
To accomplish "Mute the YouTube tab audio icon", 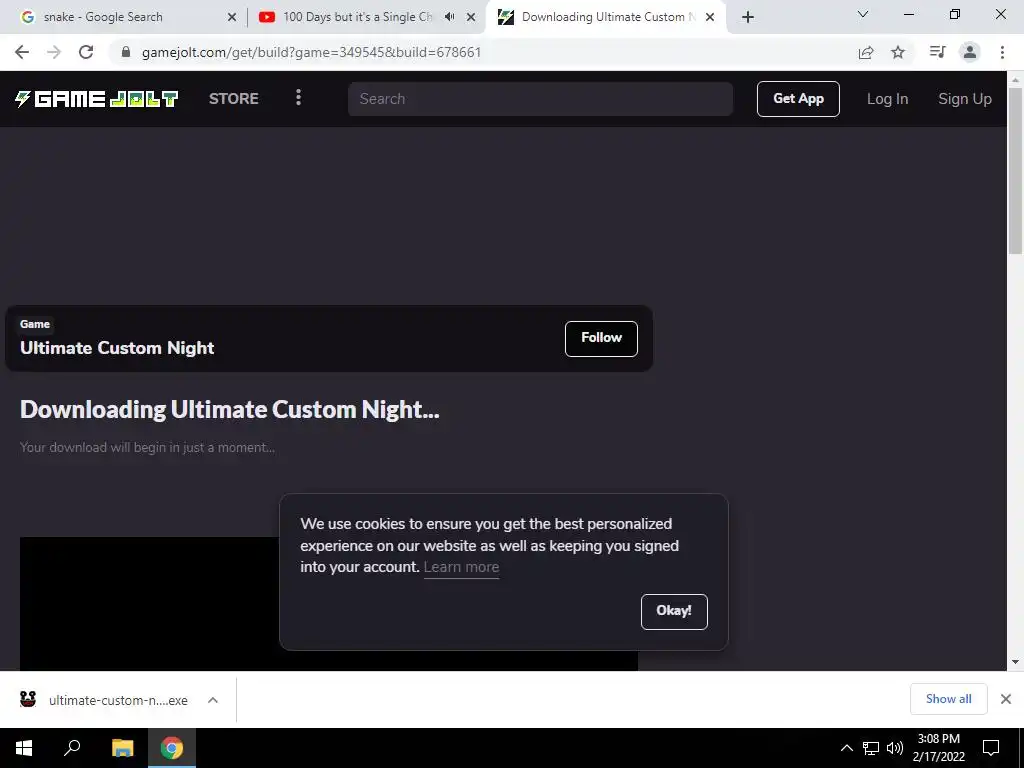I will point(449,17).
